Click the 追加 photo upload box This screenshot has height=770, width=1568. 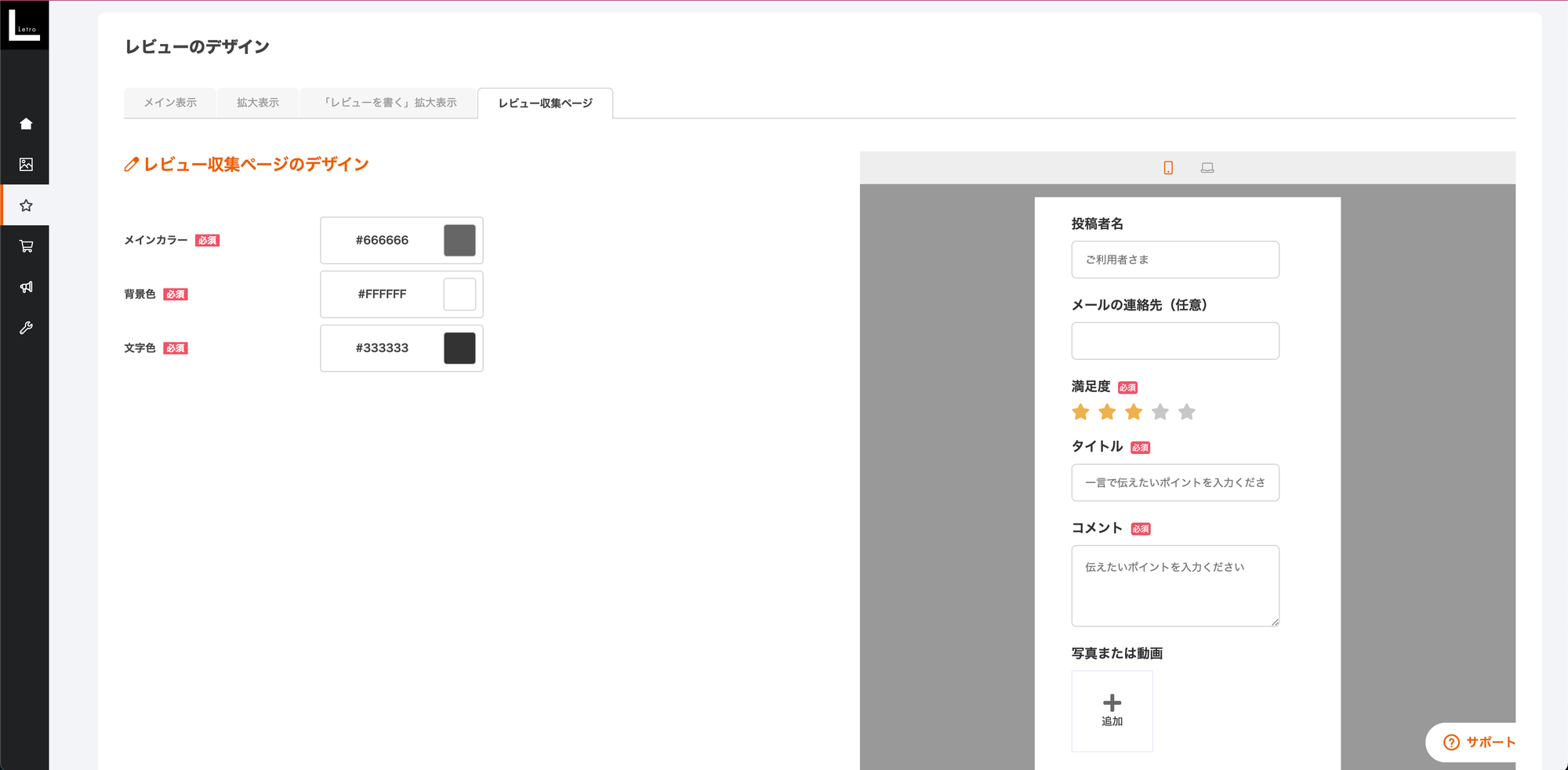(x=1112, y=710)
